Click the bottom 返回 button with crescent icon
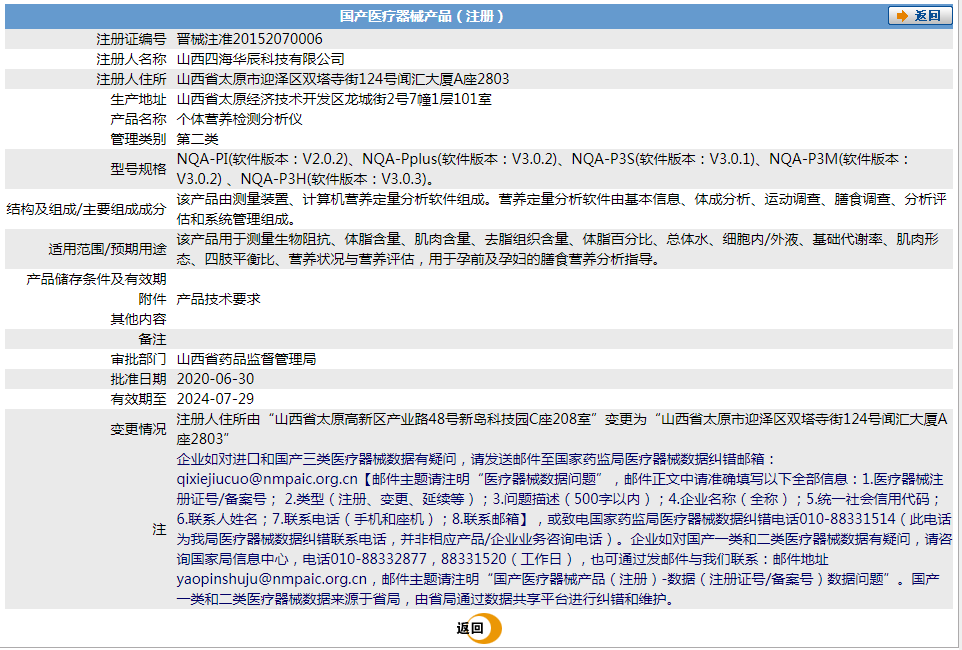This screenshot has height=650, width=962. pos(479,628)
